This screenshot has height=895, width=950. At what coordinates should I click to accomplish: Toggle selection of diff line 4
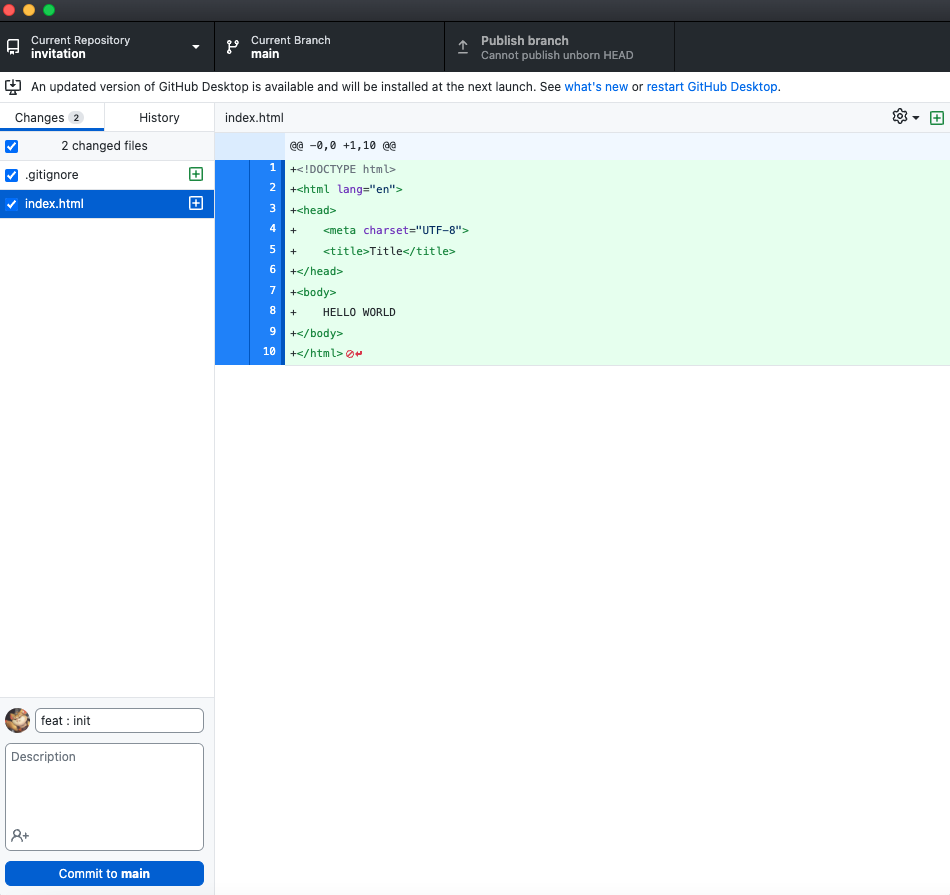pyautogui.click(x=250, y=230)
